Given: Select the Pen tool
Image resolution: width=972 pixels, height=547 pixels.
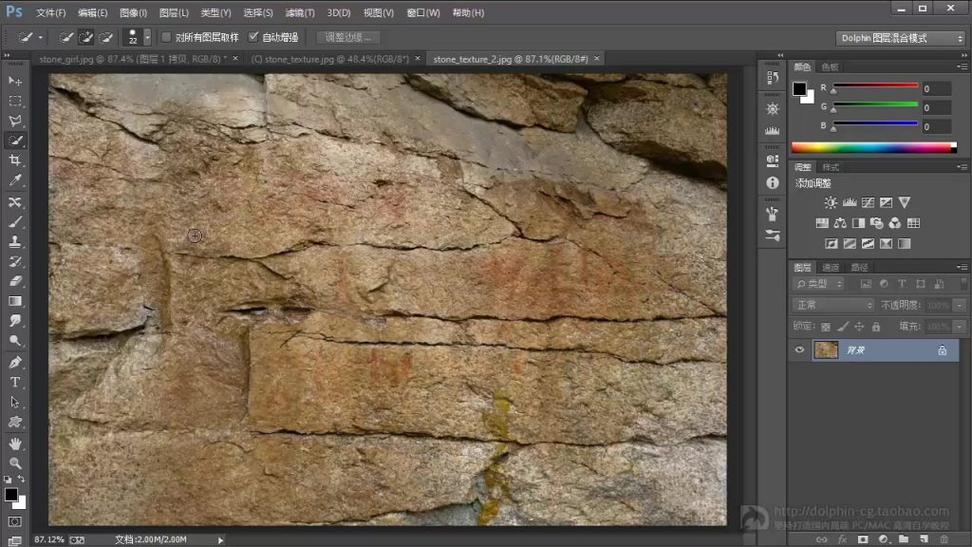Looking at the screenshot, I should tap(15, 362).
